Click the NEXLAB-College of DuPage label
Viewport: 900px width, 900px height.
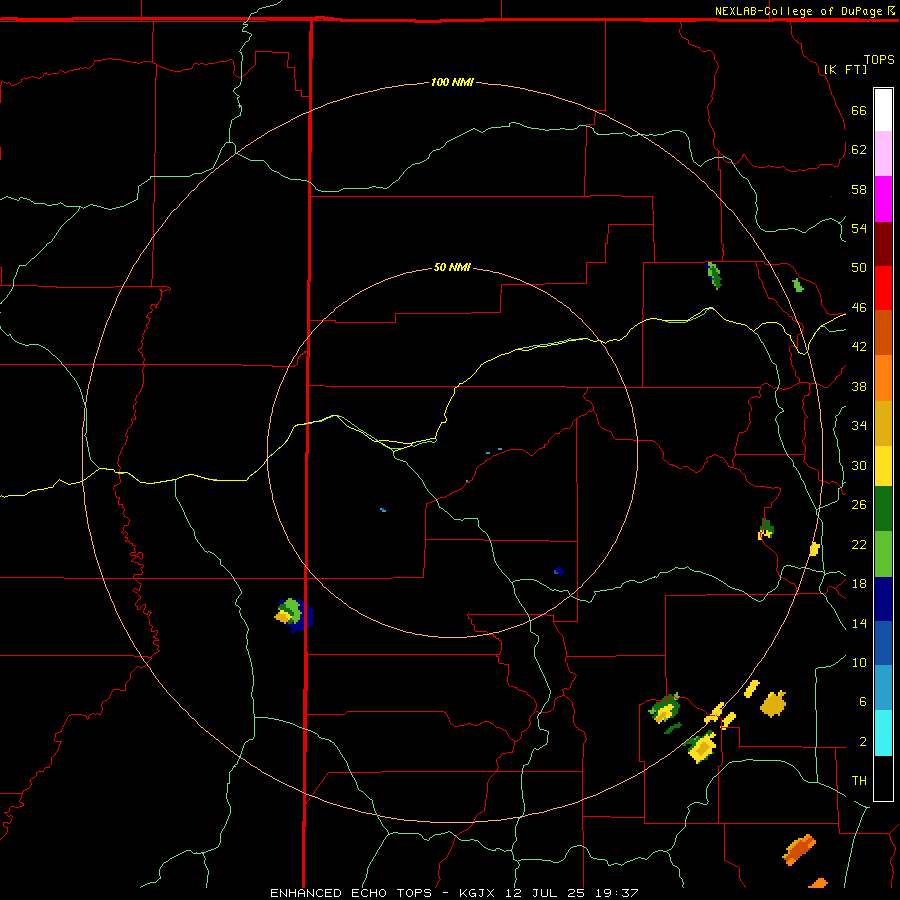click(x=798, y=11)
